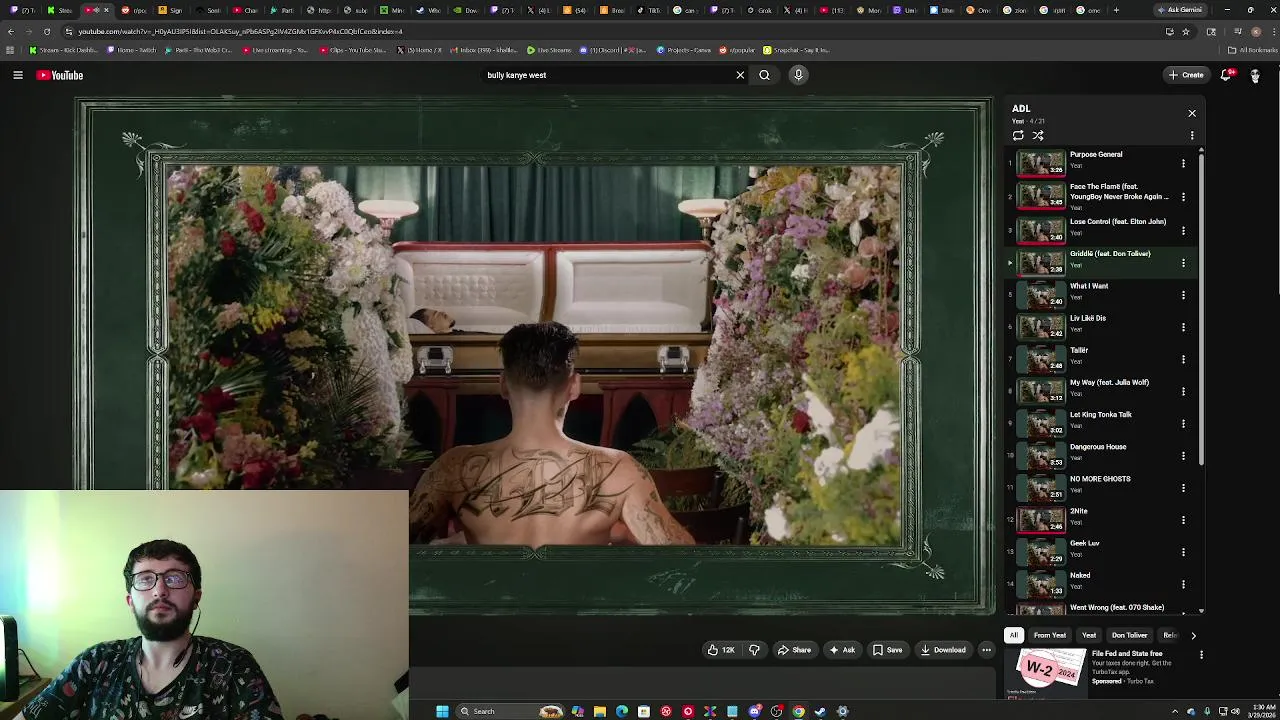Play Lose Control (feat. Elton John)
This screenshot has width=1280, height=720.
tap(1100, 230)
